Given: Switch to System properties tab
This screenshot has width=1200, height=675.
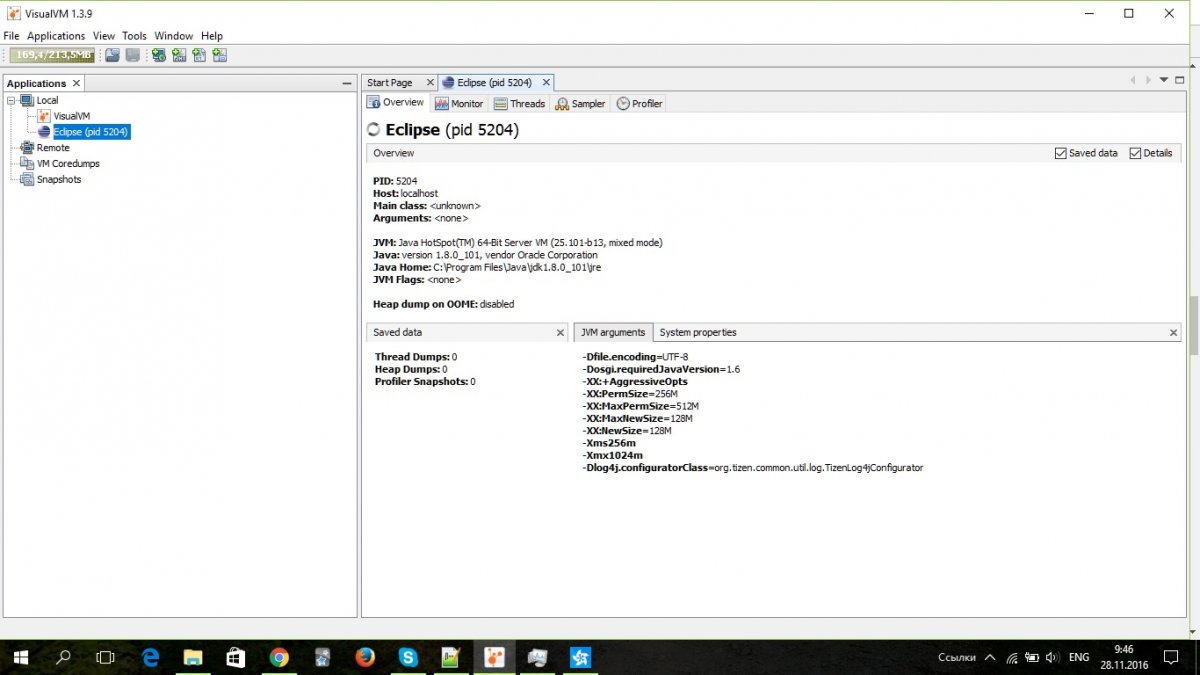Looking at the screenshot, I should (x=698, y=332).
